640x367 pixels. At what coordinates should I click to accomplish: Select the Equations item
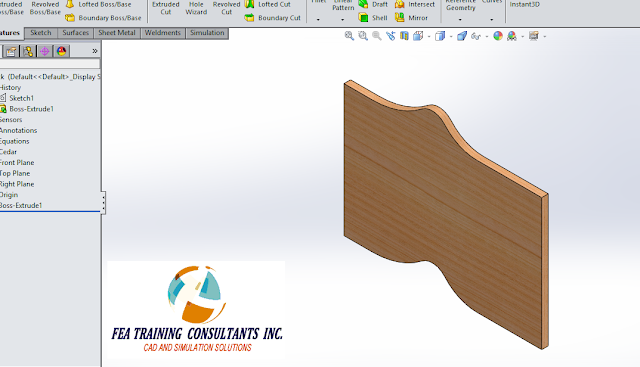pyautogui.click(x=15, y=141)
